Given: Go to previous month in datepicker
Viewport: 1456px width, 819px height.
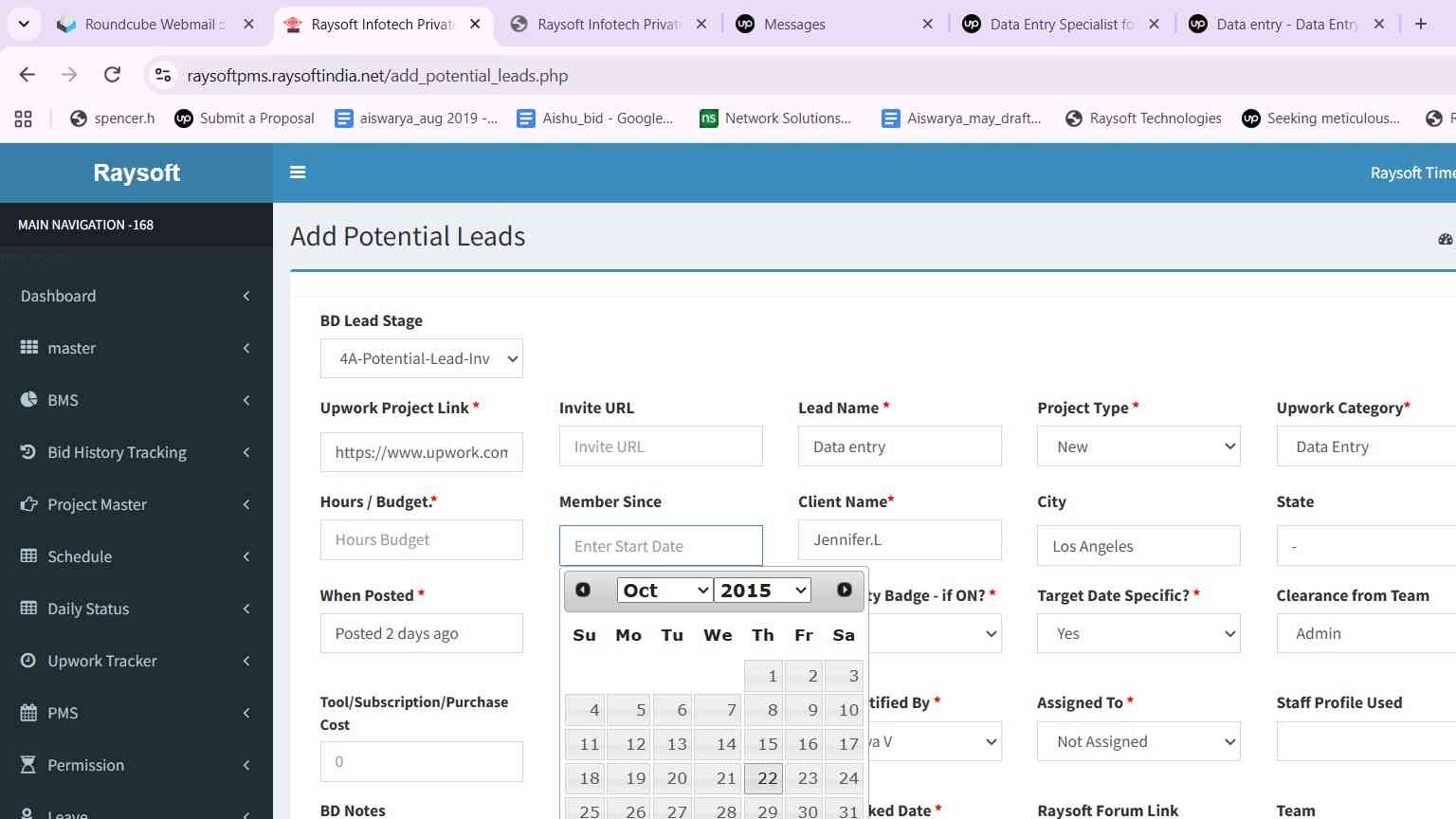Looking at the screenshot, I should pos(583,590).
